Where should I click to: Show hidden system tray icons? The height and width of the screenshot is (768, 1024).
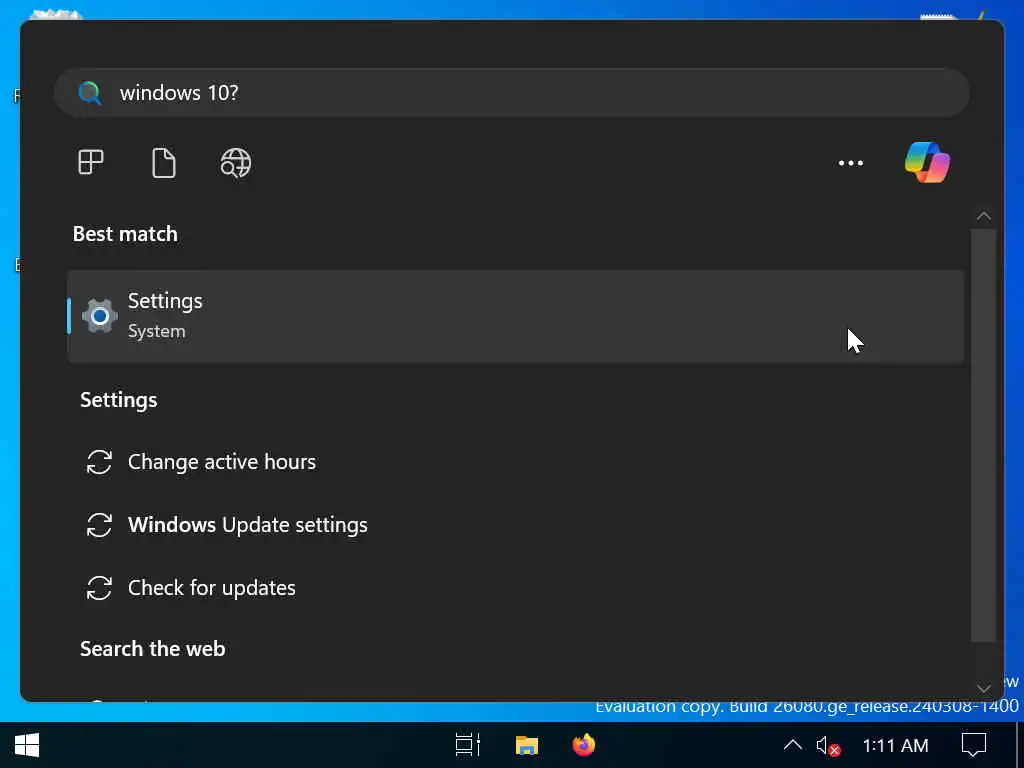coord(792,744)
